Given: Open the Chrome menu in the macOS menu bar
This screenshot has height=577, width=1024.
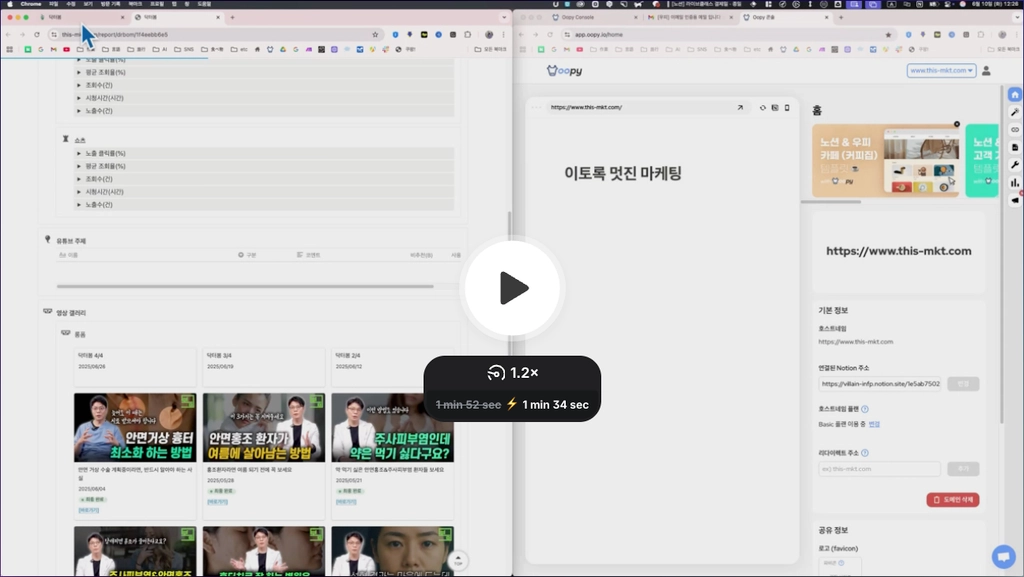Looking at the screenshot, I should [31, 4].
